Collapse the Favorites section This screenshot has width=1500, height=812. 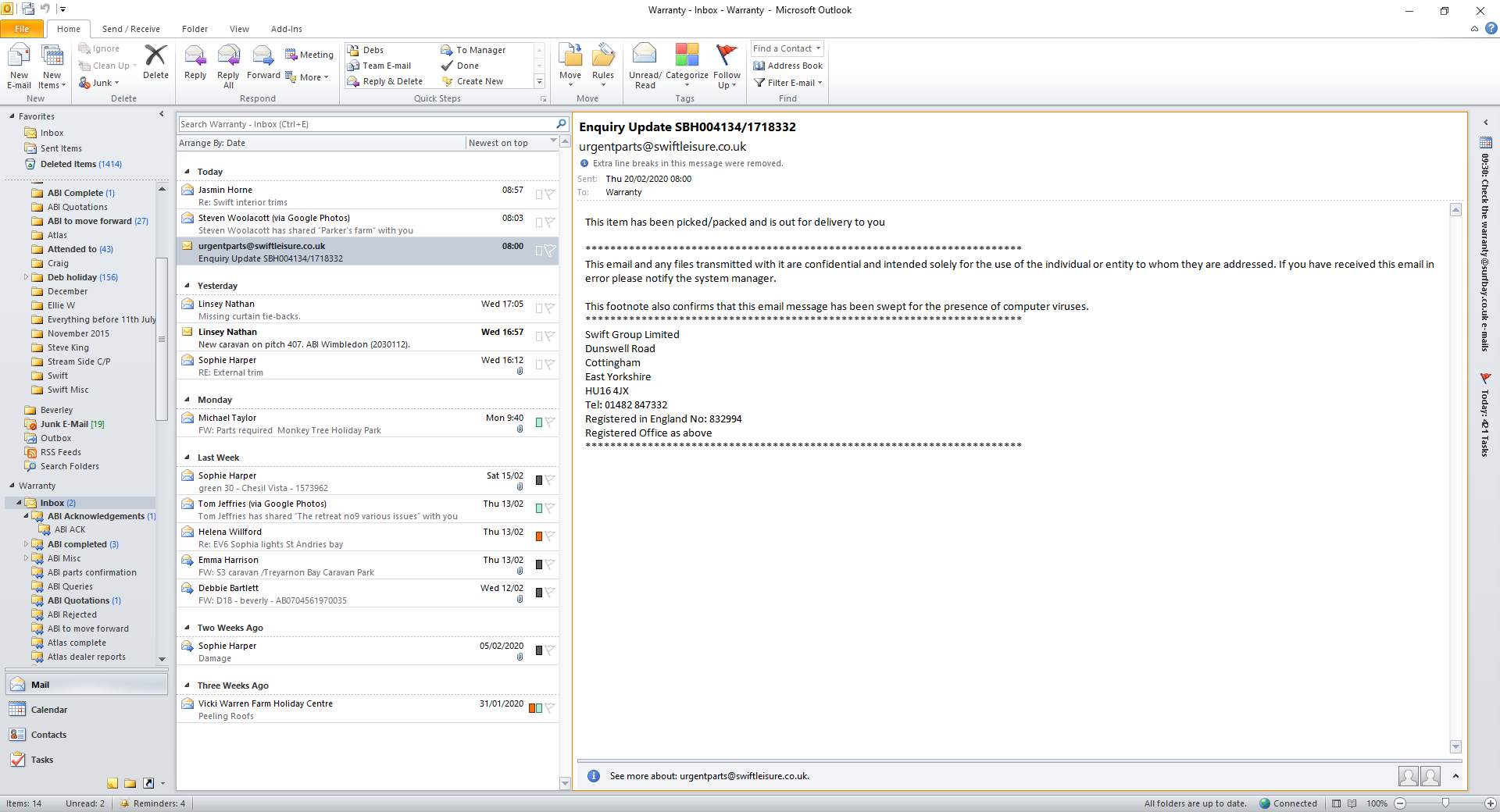tap(12, 116)
